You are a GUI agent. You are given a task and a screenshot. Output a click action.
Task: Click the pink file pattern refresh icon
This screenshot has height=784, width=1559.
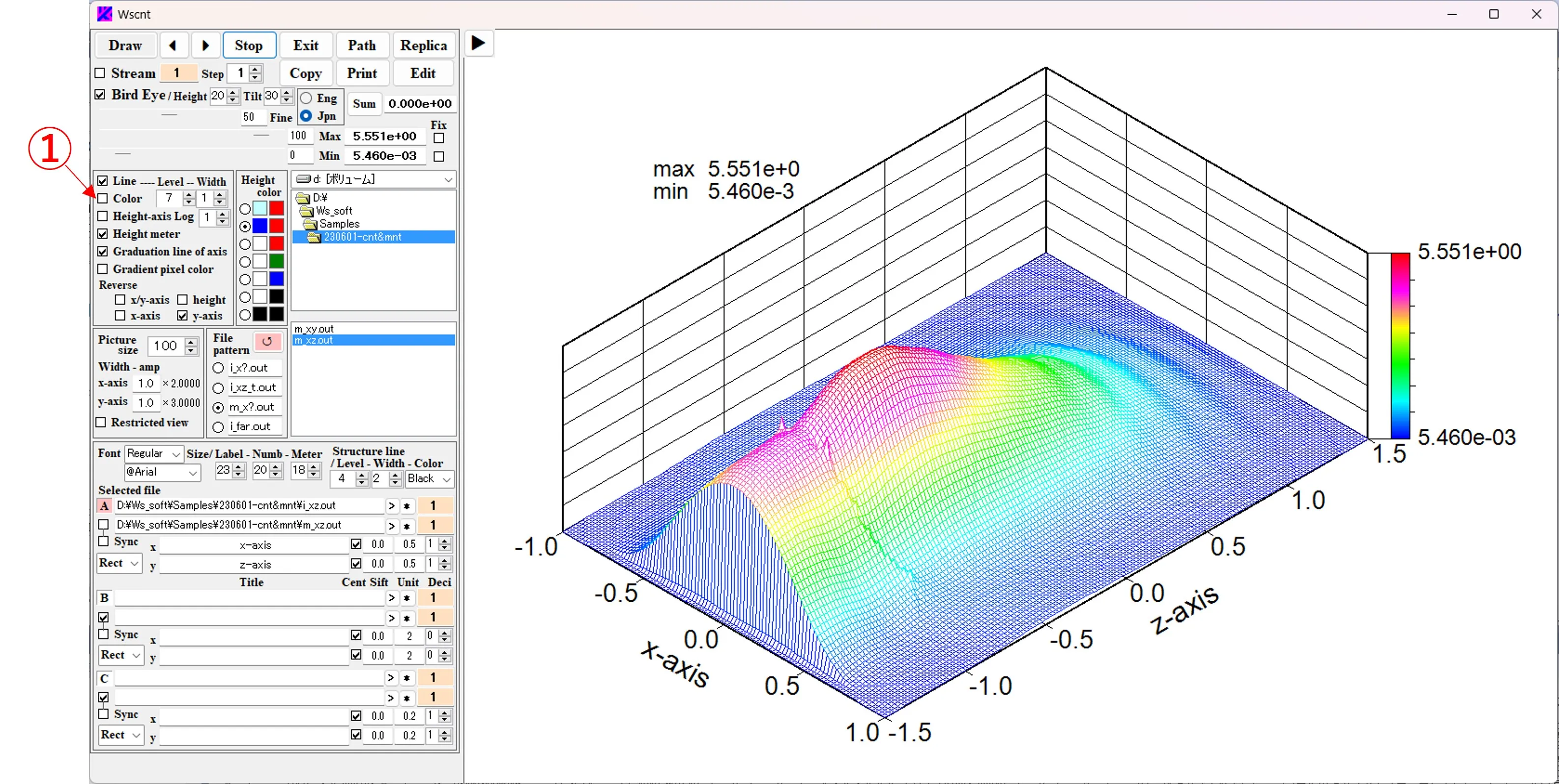pyautogui.click(x=267, y=341)
